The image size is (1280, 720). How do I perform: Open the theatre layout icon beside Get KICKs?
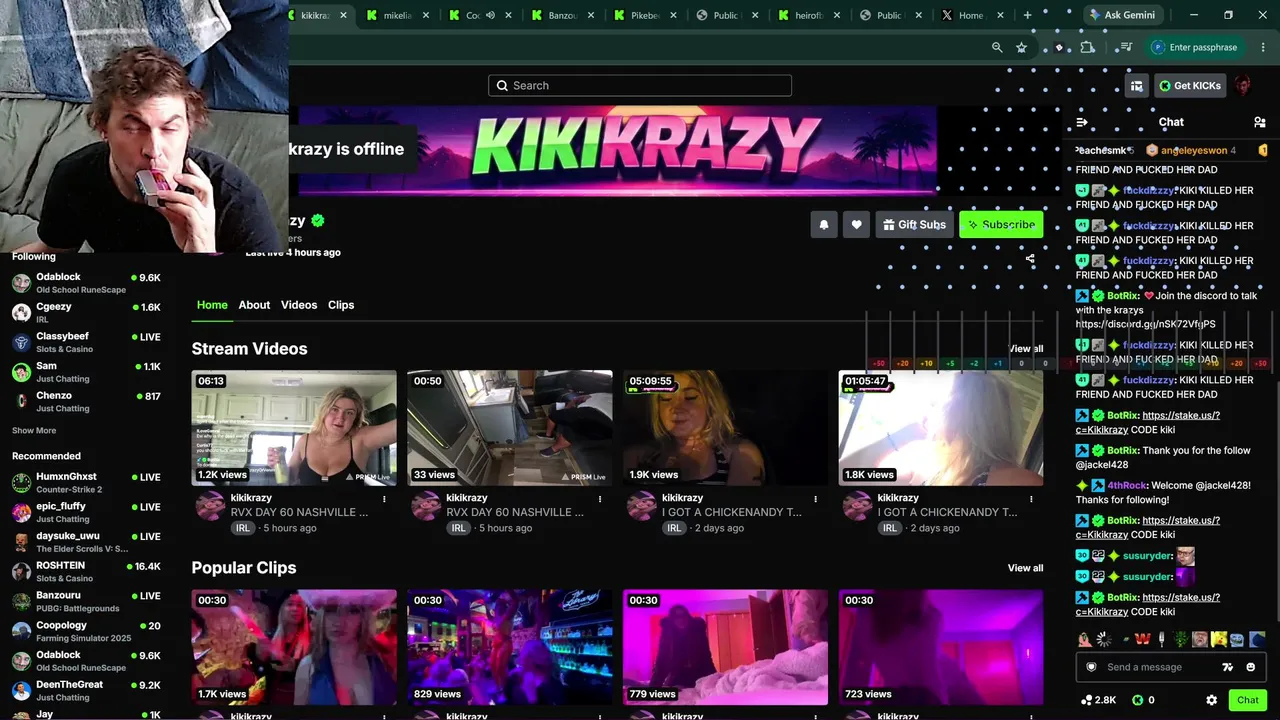coord(1136,86)
